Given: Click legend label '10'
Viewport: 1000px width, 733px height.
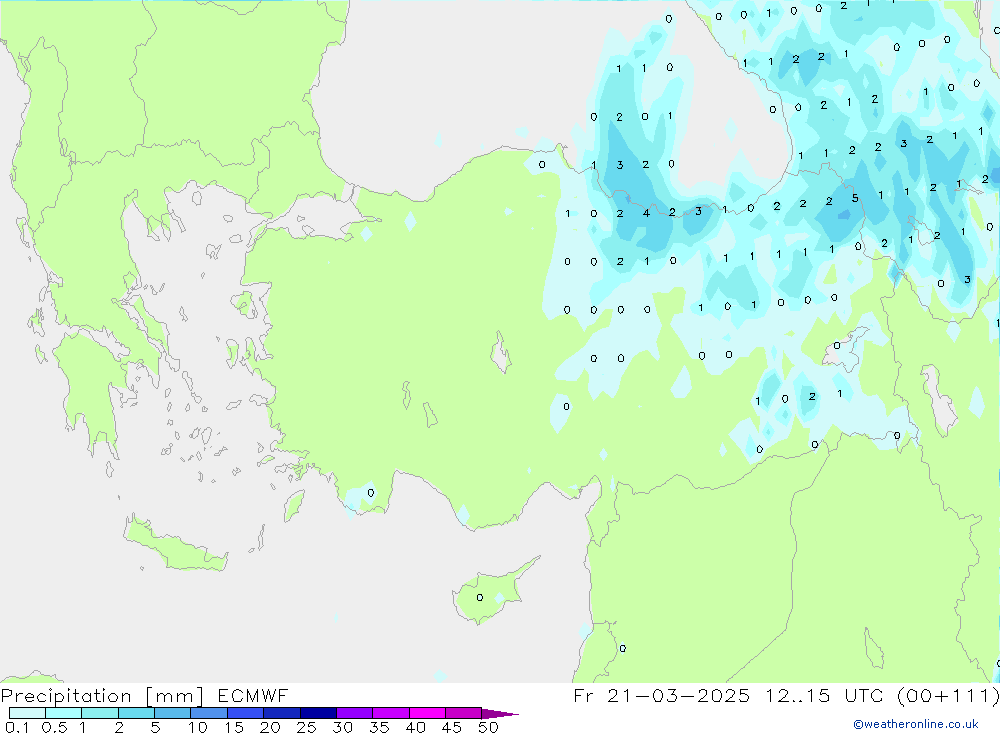Looking at the screenshot, I should pyautogui.click(x=198, y=727).
